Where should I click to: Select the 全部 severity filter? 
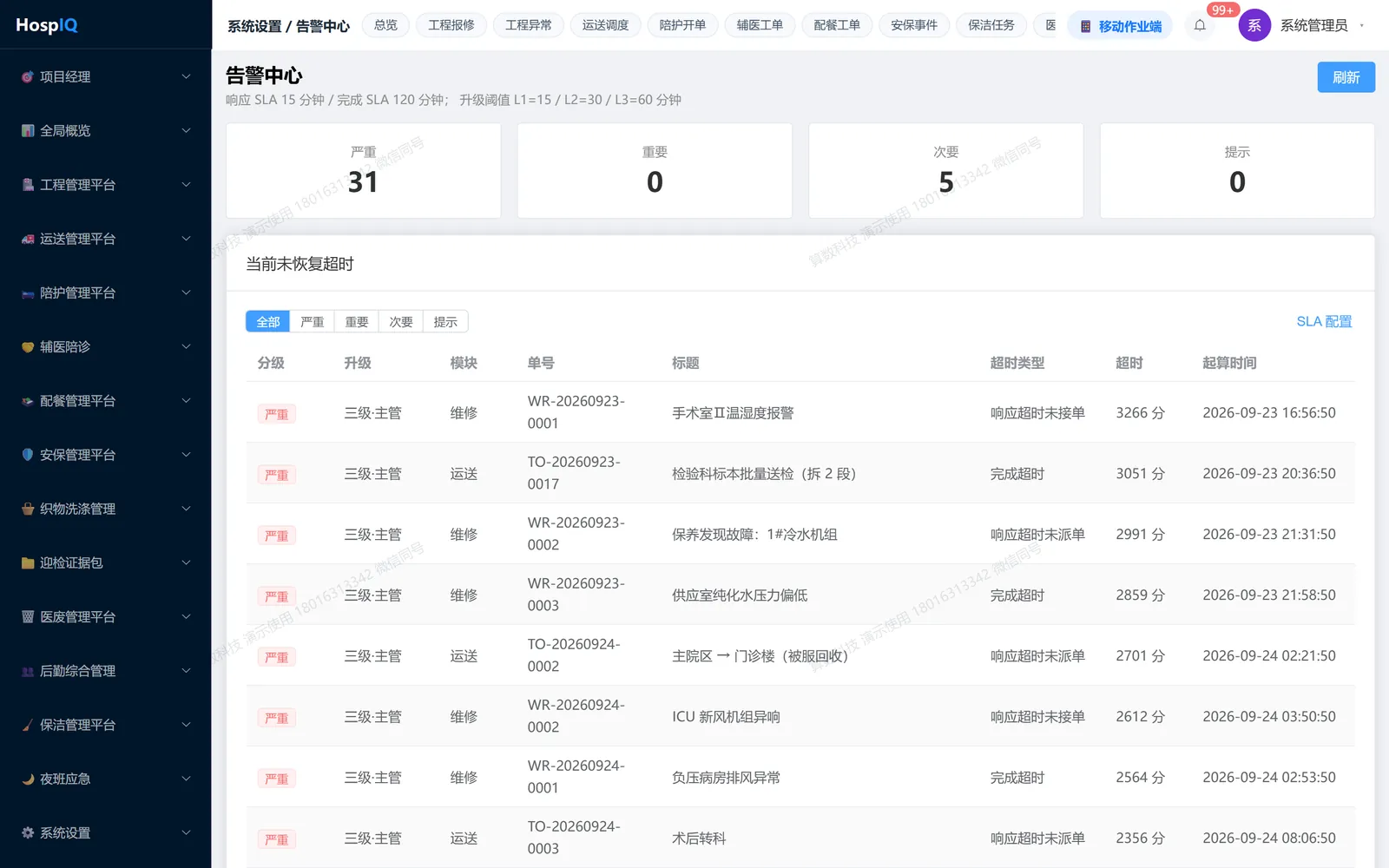pos(268,322)
